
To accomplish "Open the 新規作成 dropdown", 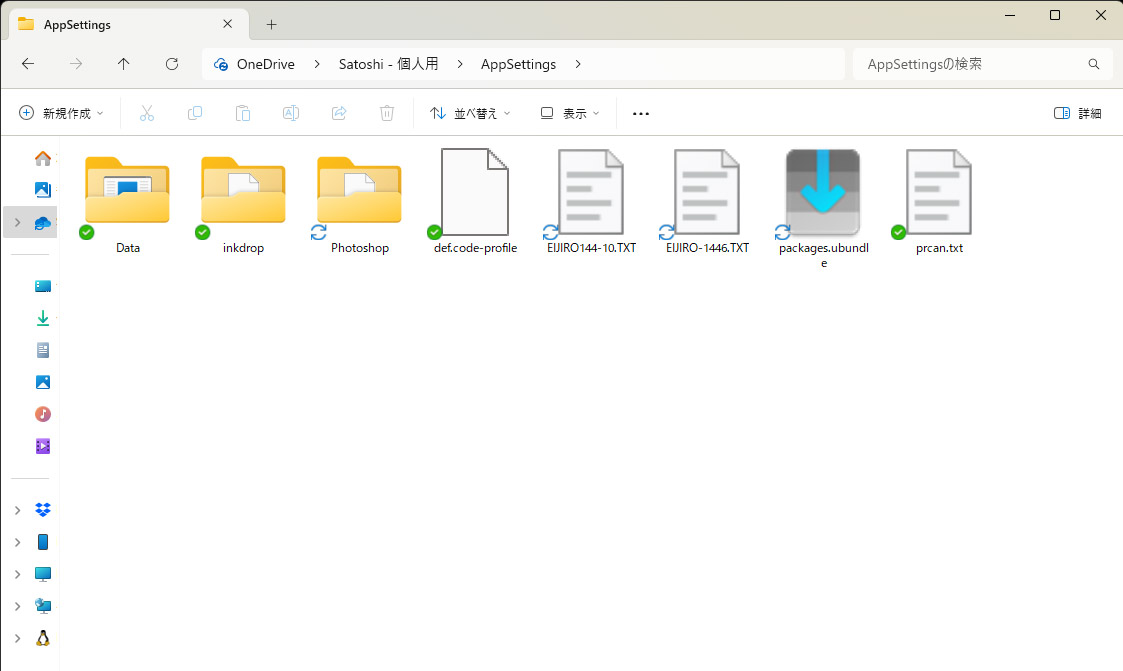I will point(62,113).
